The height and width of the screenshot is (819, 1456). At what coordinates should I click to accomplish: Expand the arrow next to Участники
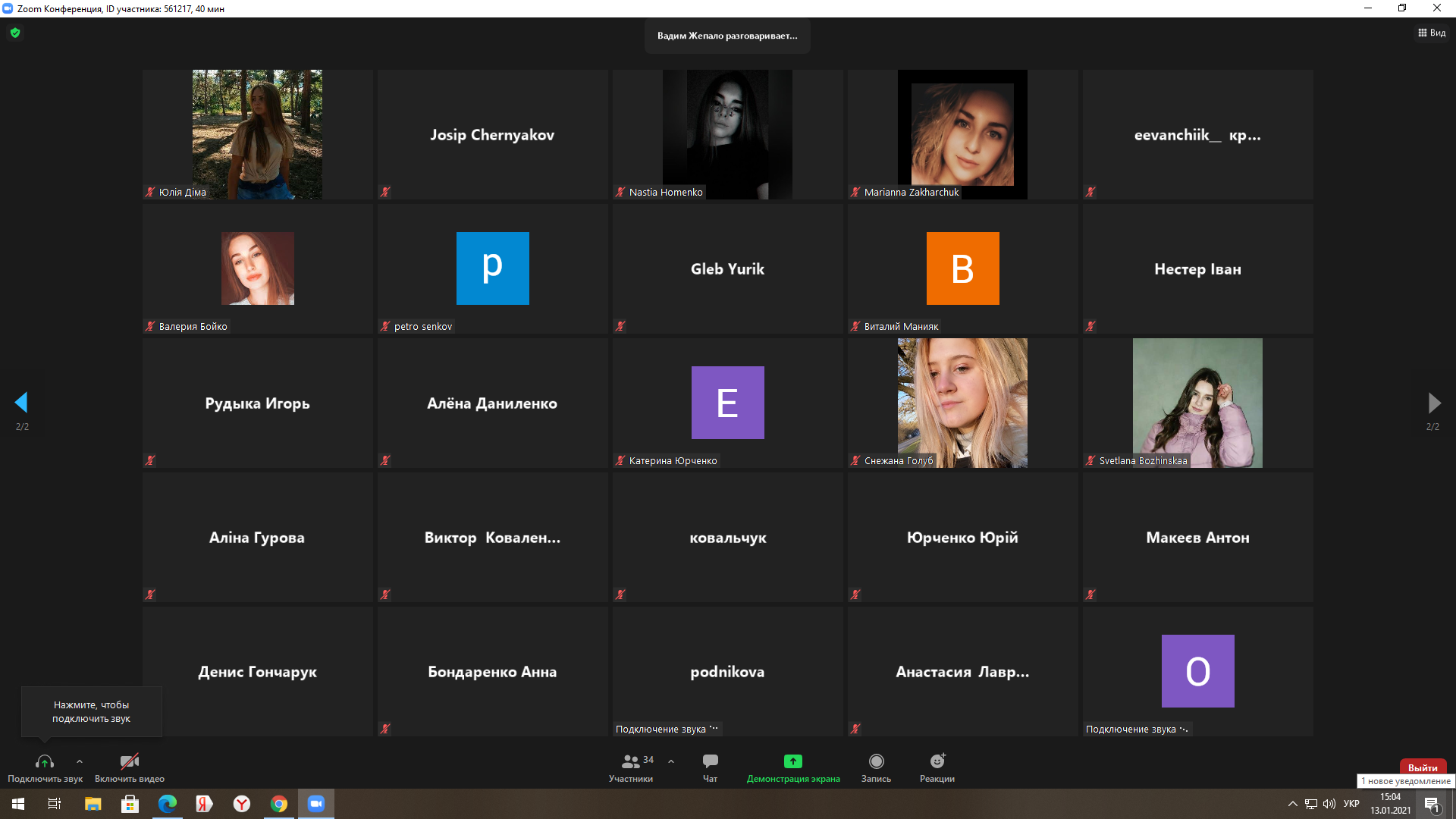tap(671, 761)
